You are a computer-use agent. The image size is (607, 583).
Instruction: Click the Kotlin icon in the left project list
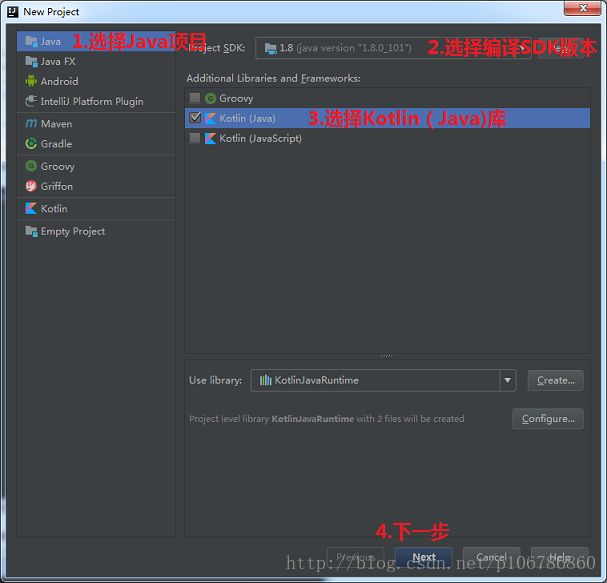pos(31,208)
